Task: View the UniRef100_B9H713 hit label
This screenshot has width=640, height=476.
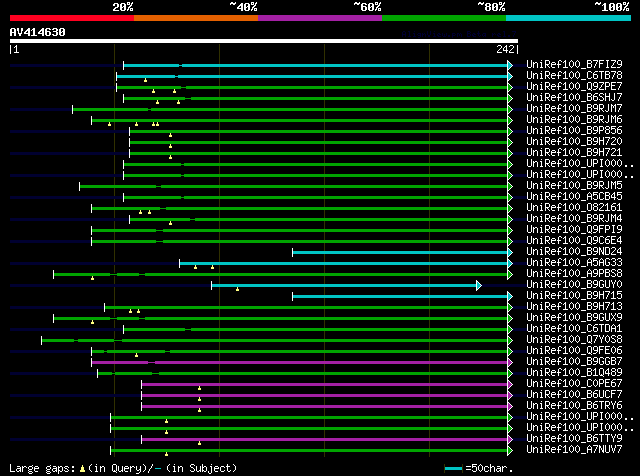Action: pos(574,307)
